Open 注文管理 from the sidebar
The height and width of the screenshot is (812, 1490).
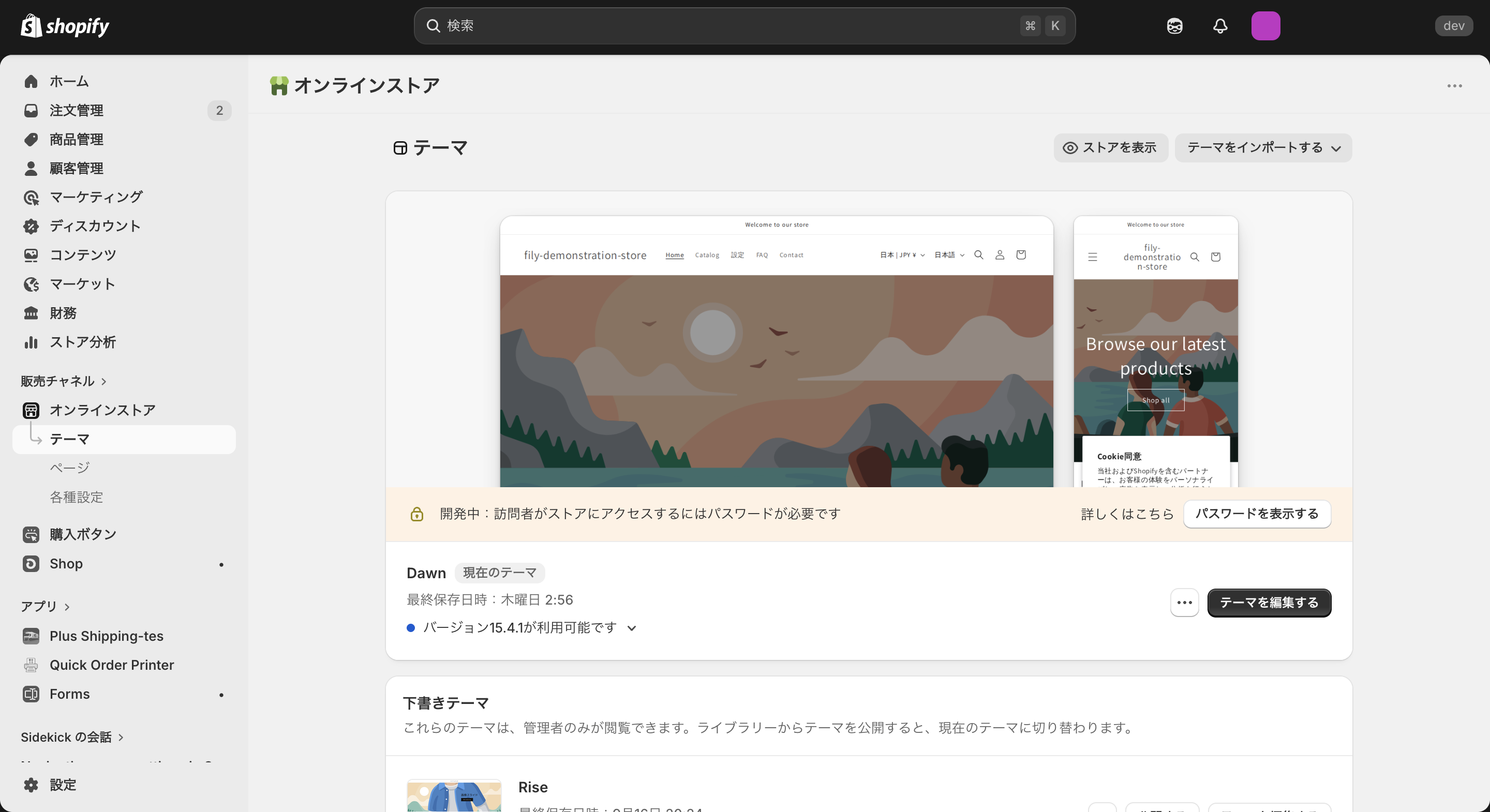tap(76, 110)
